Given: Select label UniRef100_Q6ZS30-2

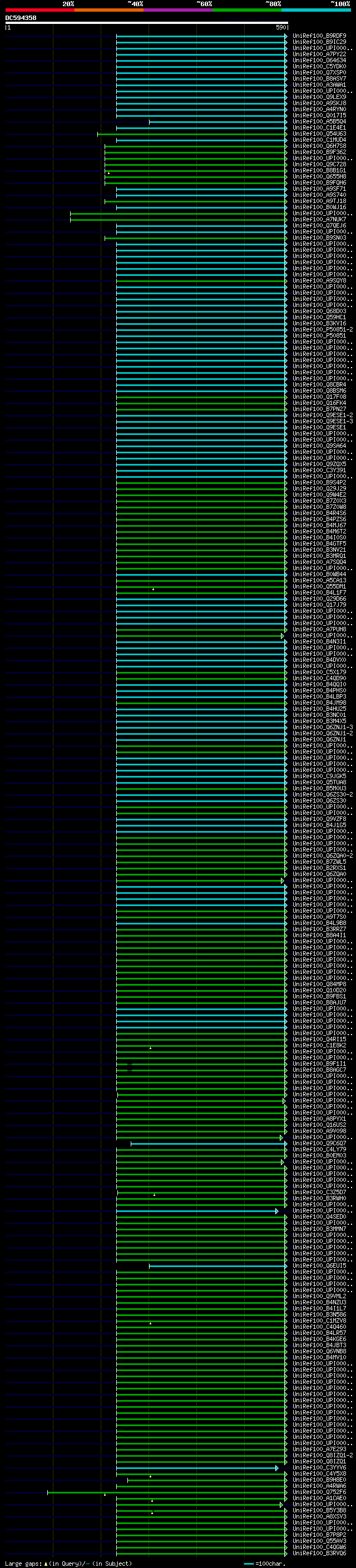Looking at the screenshot, I should (x=323, y=795).
